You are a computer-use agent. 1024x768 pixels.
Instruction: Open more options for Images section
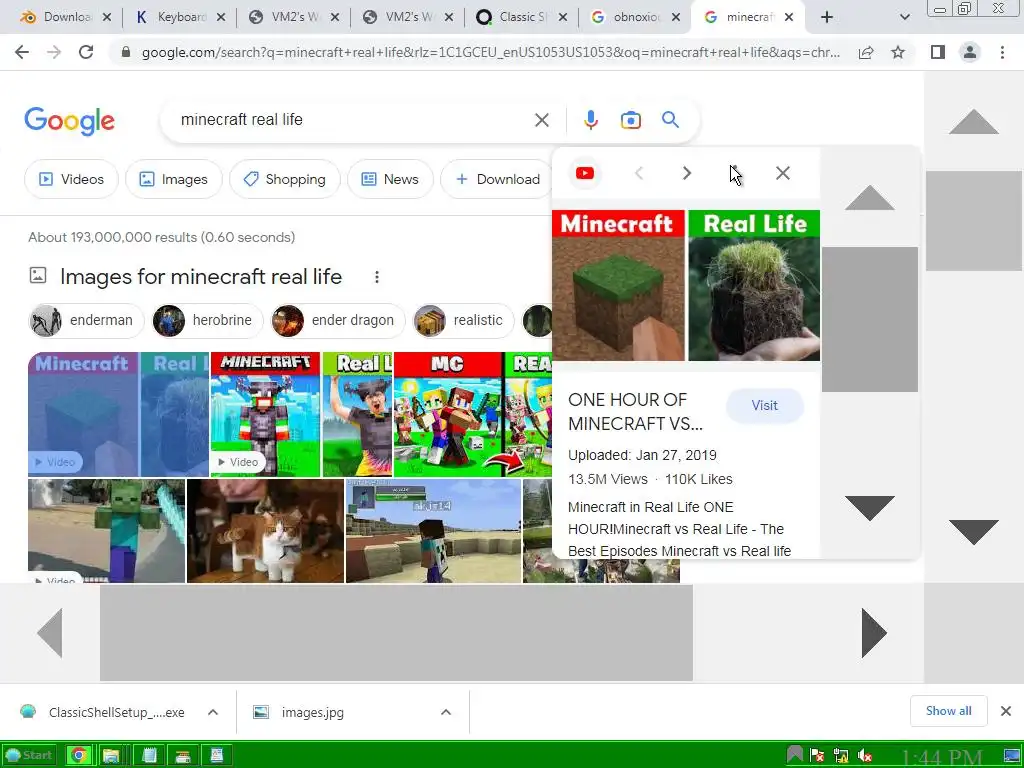377,277
